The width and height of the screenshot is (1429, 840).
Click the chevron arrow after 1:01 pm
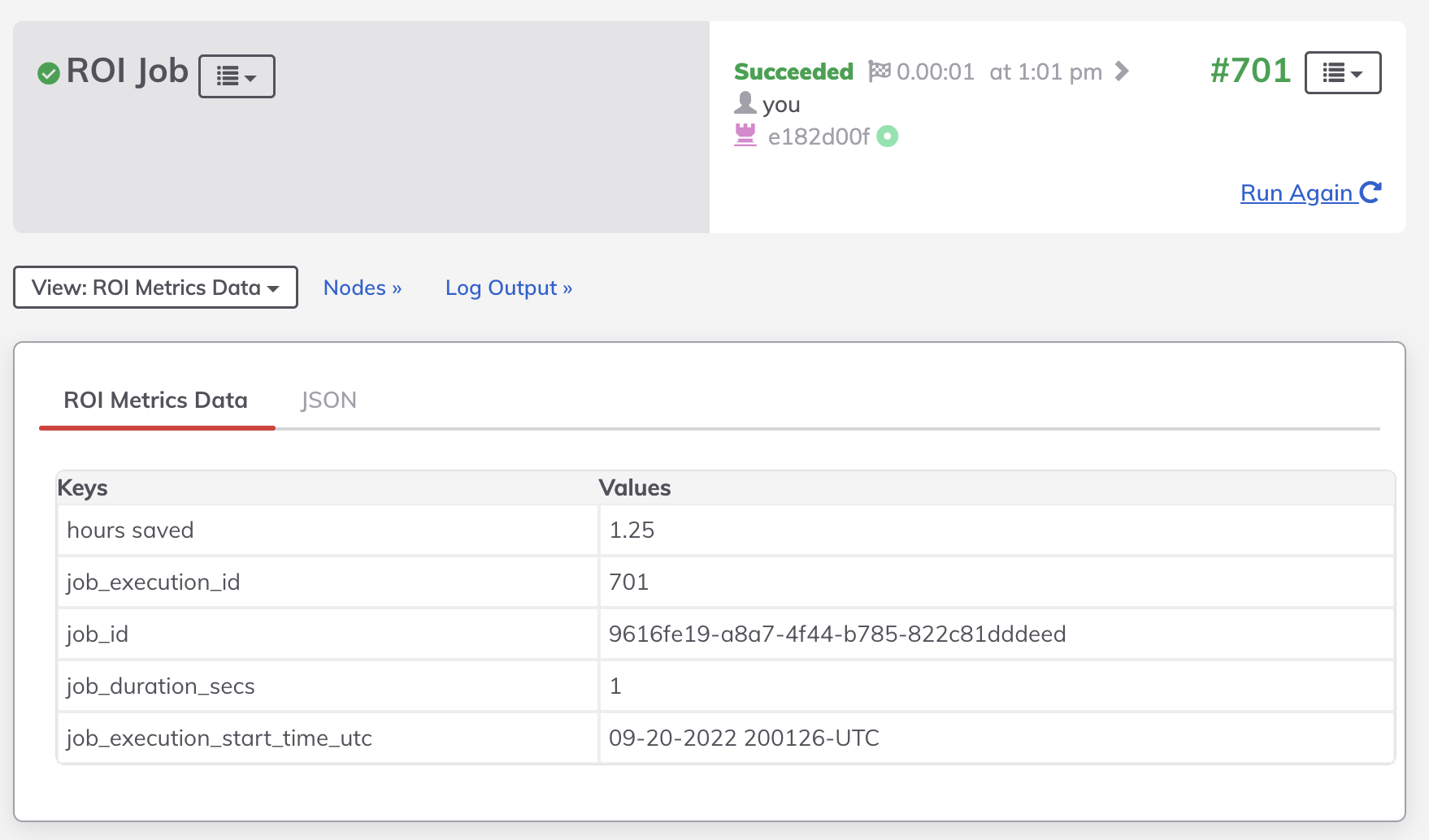pos(1122,71)
